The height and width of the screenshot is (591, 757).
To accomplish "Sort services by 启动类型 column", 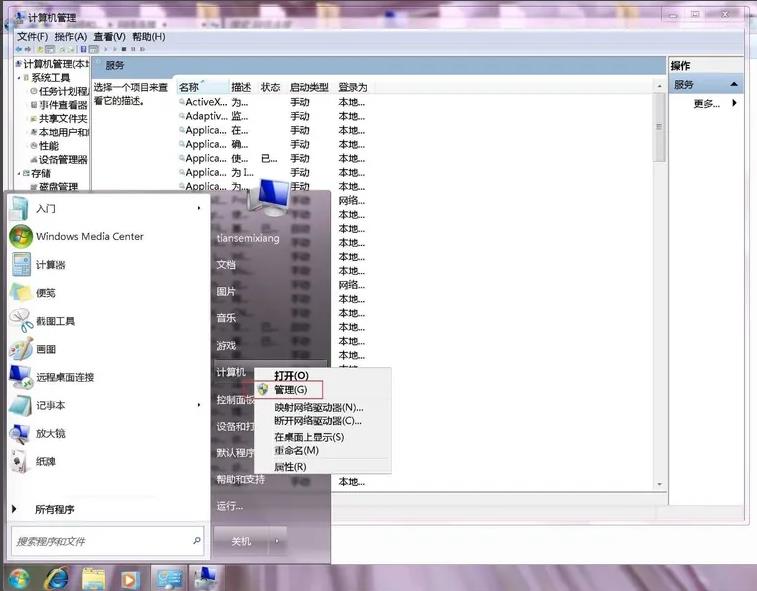I will [309, 87].
